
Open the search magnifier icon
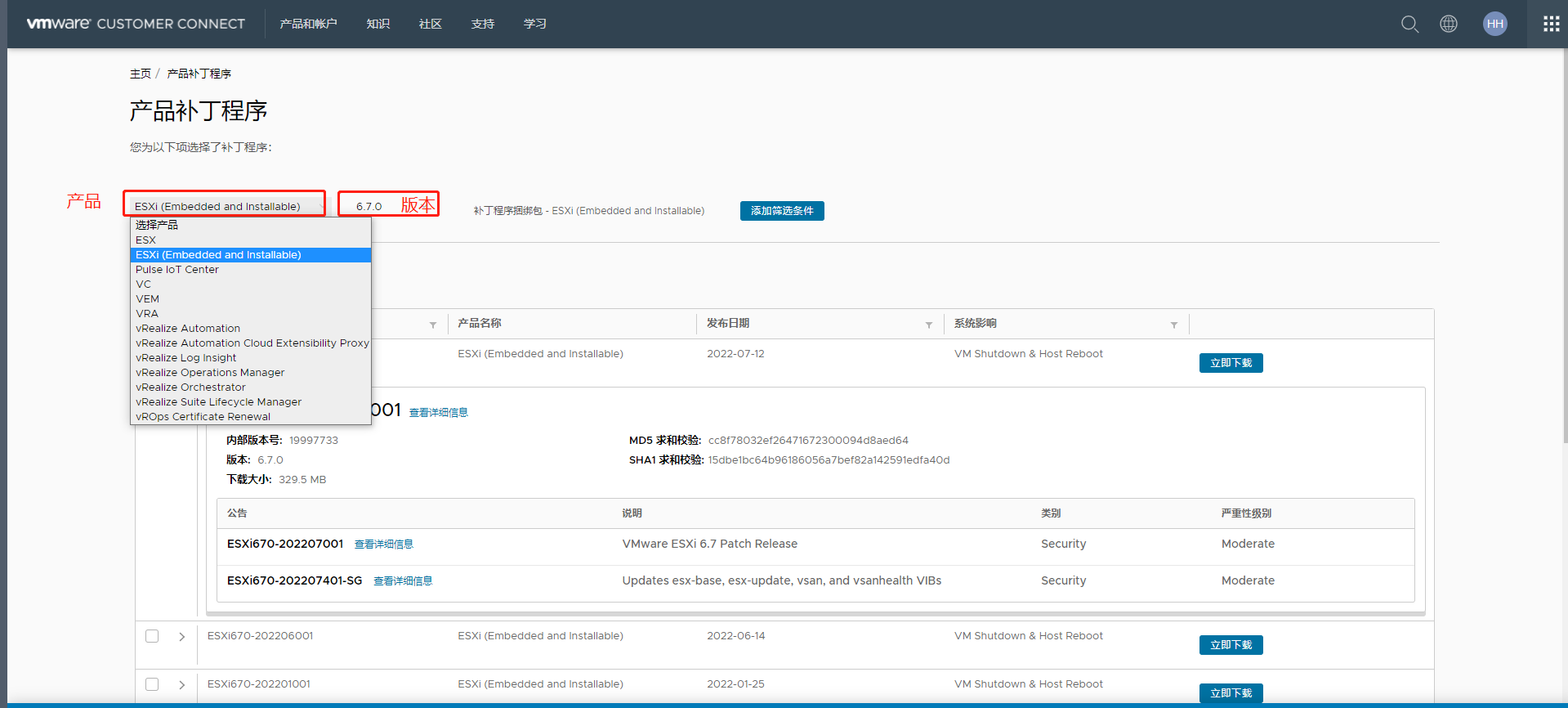(x=1409, y=24)
